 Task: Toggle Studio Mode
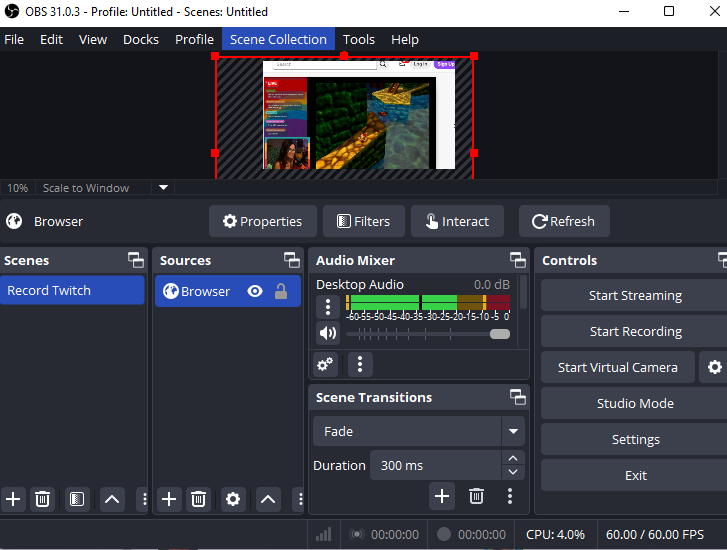pyautogui.click(x=635, y=403)
